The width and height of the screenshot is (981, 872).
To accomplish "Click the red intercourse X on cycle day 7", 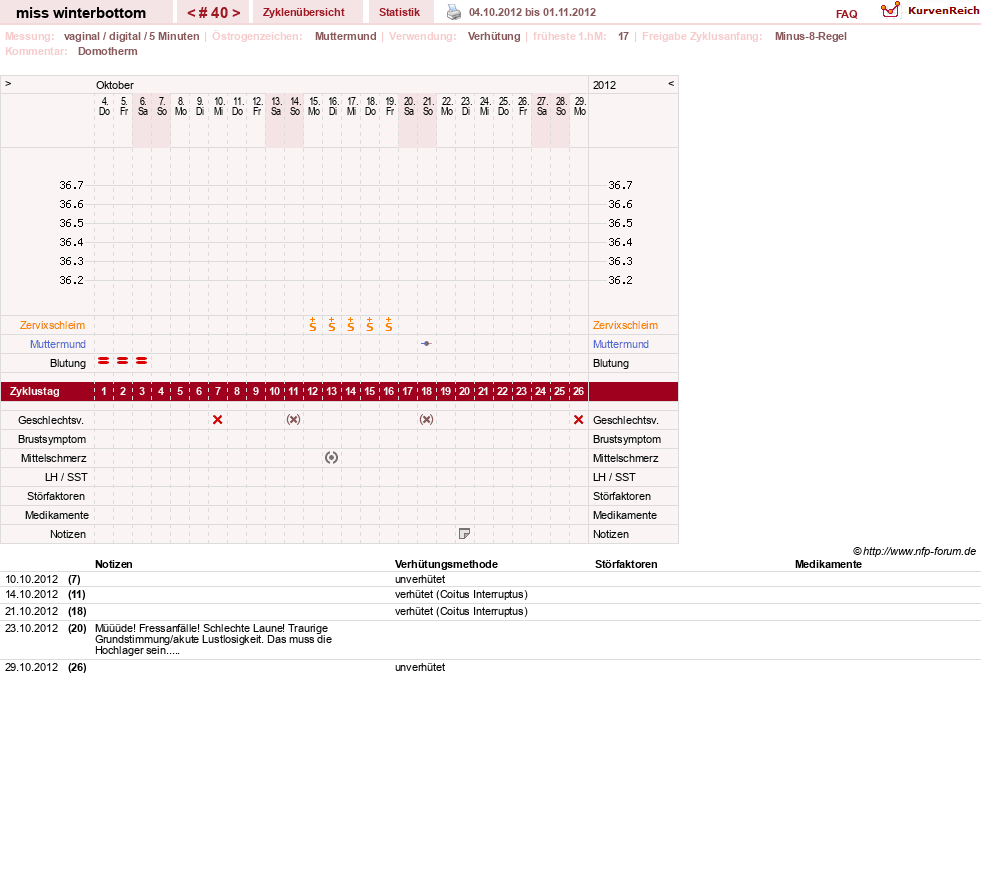I will click(x=217, y=420).
